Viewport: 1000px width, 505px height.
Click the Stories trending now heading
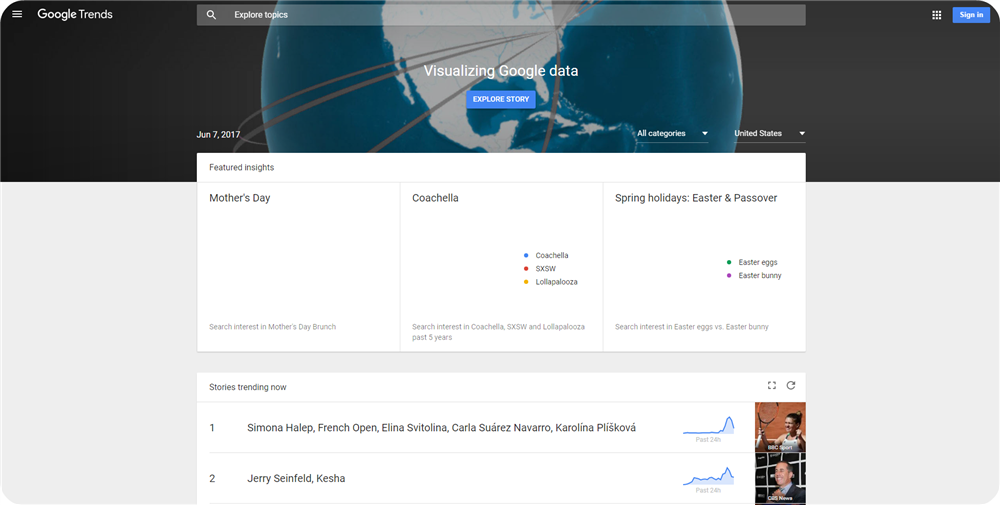pyautogui.click(x=247, y=387)
